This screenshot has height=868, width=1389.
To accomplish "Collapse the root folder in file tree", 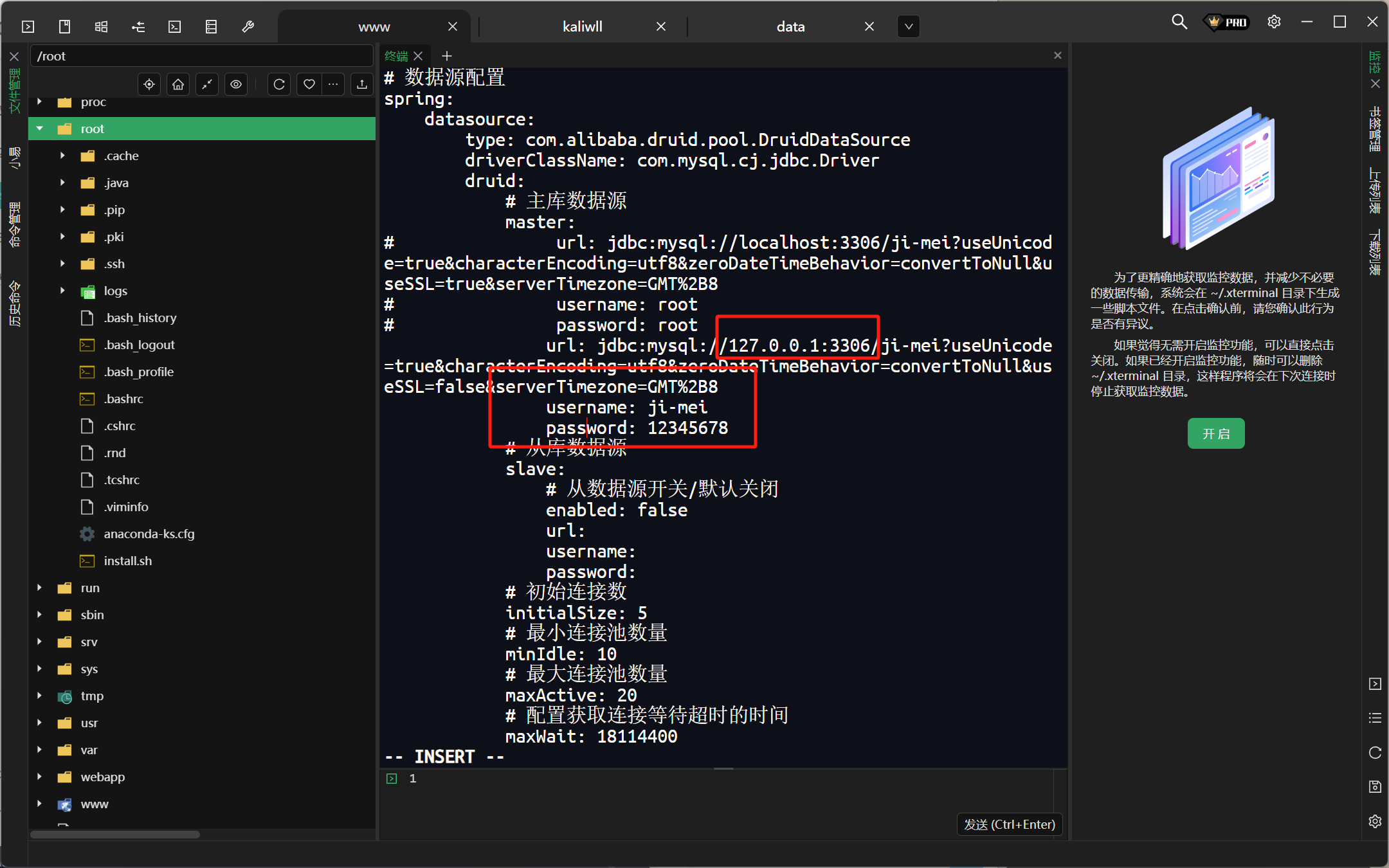I will tap(40, 129).
